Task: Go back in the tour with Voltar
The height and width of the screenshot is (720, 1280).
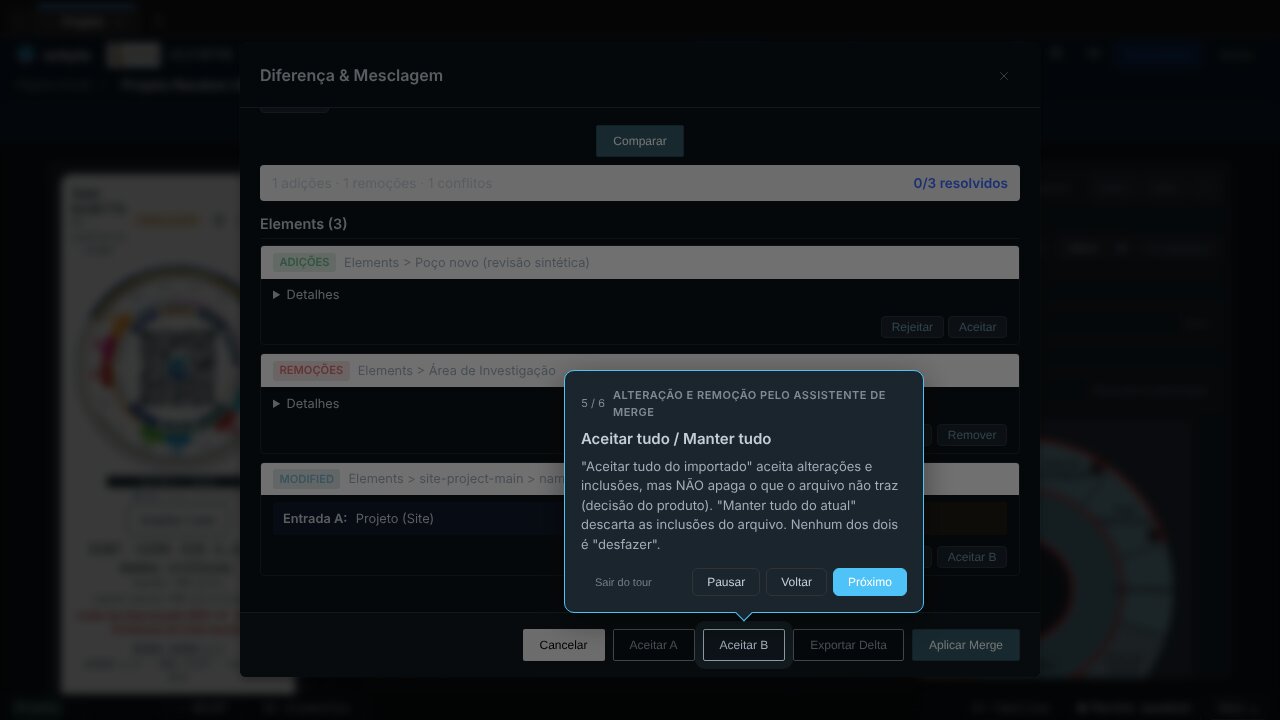Action: [796, 582]
